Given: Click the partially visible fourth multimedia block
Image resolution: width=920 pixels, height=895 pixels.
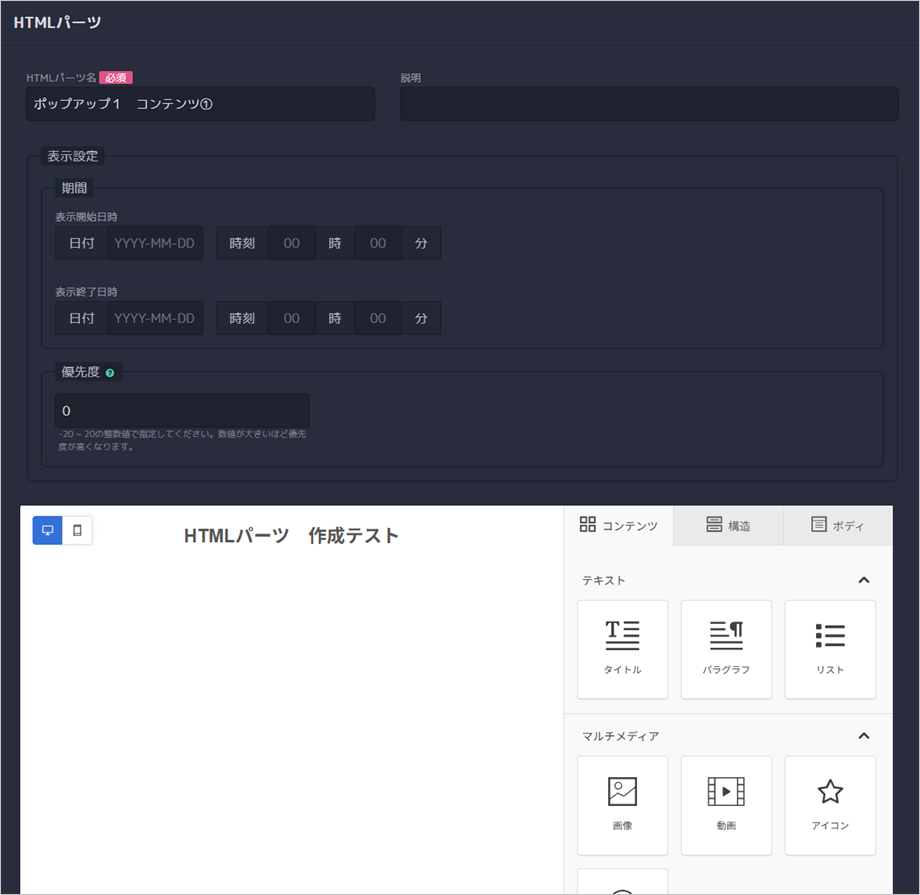Looking at the screenshot, I should click(x=622, y=882).
